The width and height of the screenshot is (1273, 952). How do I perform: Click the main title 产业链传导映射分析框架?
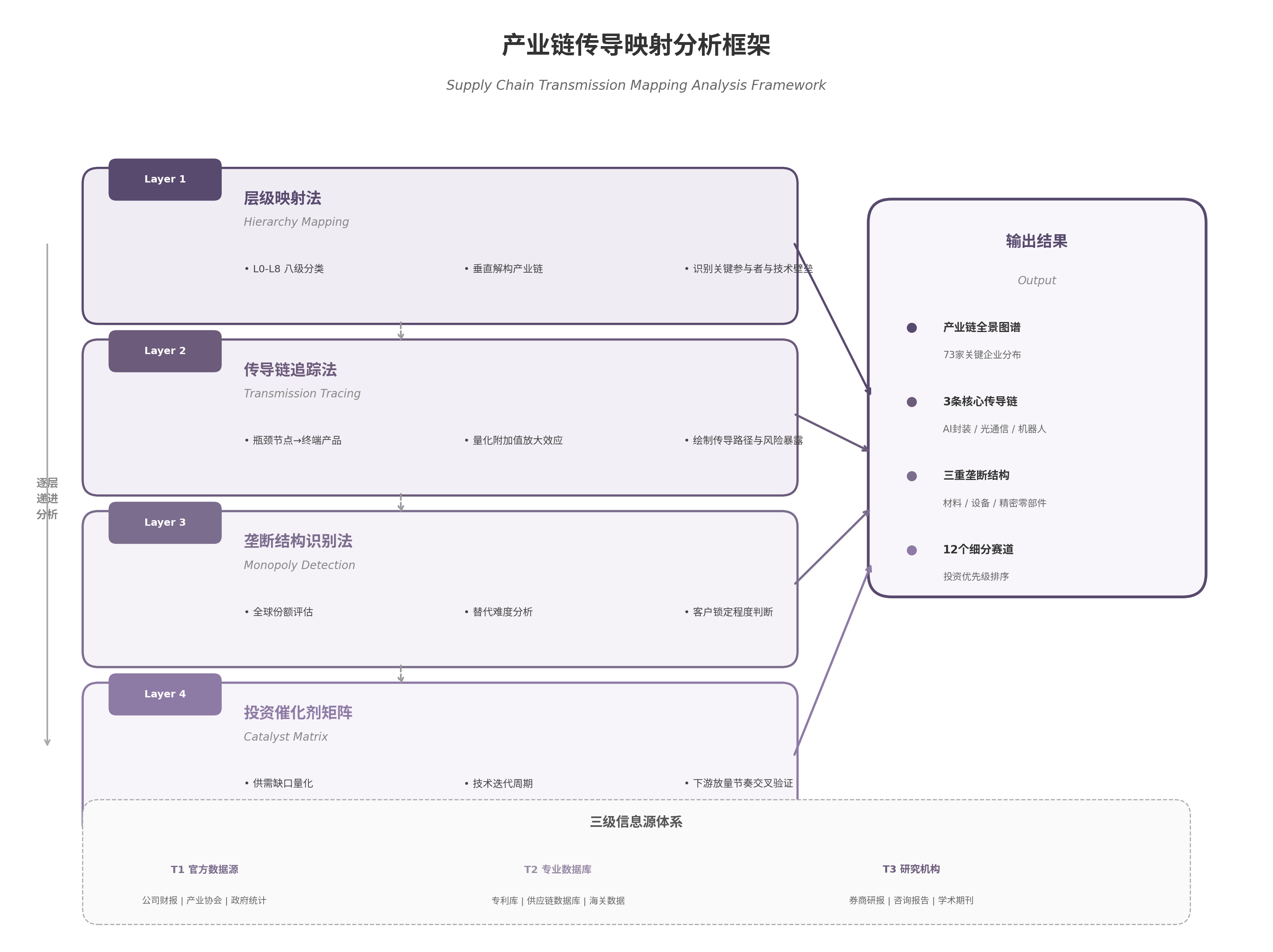(636, 45)
